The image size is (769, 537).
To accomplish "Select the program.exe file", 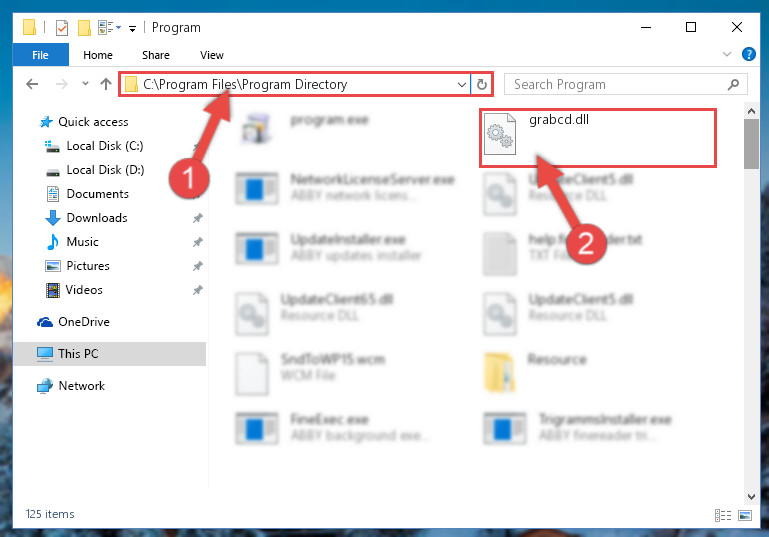I will pos(306,128).
